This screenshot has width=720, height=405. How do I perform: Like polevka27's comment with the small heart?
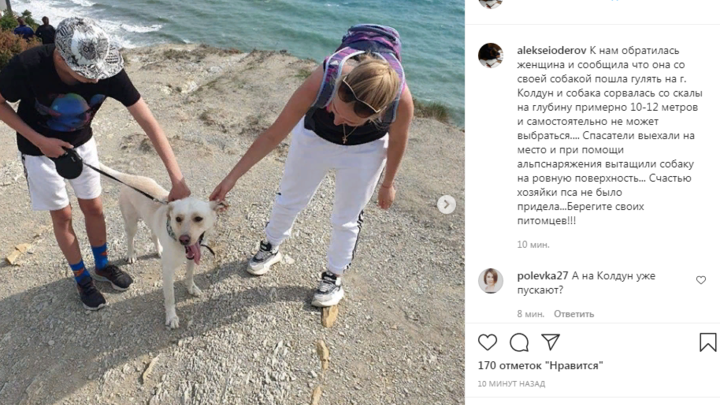pyautogui.click(x=701, y=280)
